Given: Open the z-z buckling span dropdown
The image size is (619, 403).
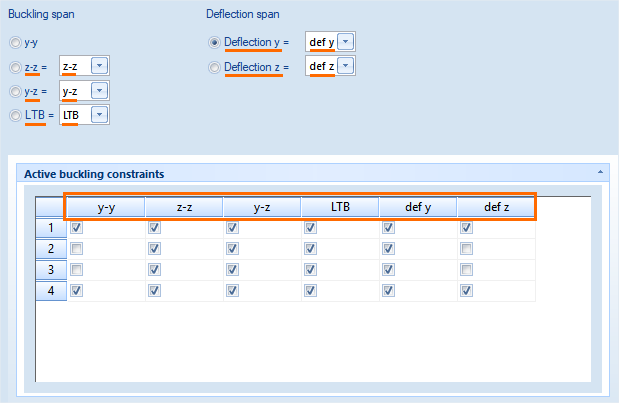Looking at the screenshot, I should pyautogui.click(x=100, y=67).
